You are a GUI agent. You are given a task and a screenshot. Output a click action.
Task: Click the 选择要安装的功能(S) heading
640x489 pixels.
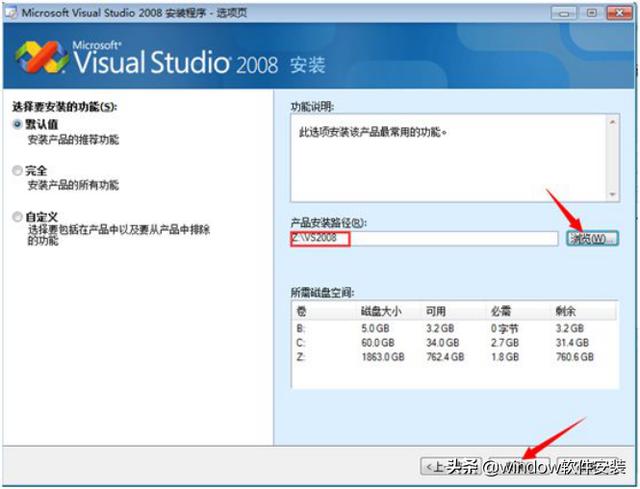(x=64, y=107)
